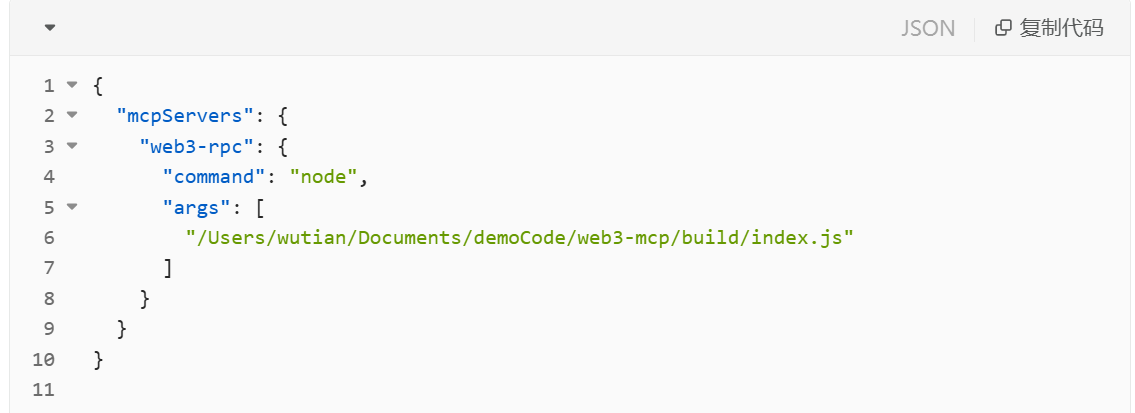
Task: Collapse the mcpServers block fold arrow
Action: click(x=71, y=116)
